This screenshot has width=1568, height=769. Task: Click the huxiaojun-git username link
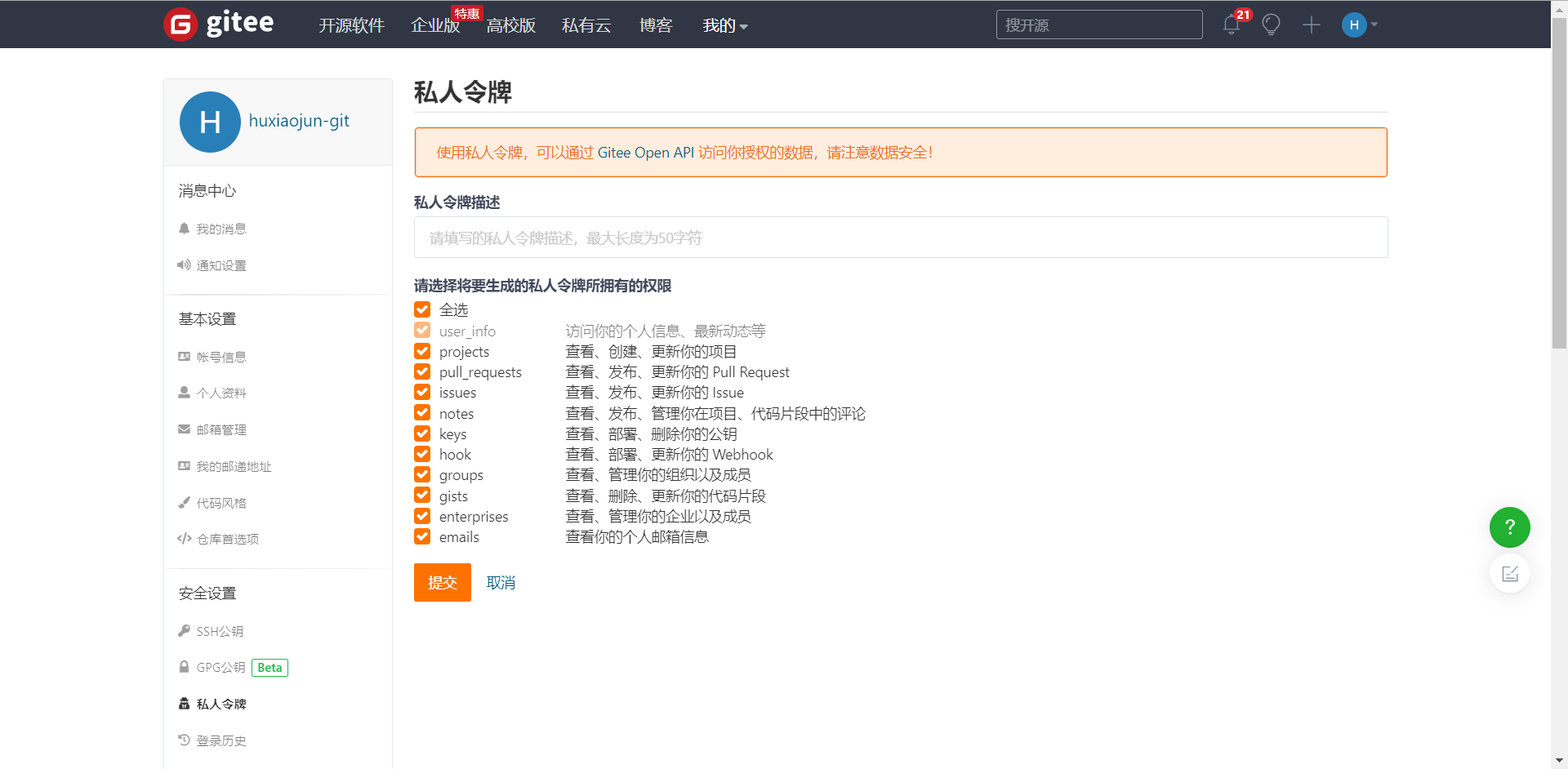(299, 121)
